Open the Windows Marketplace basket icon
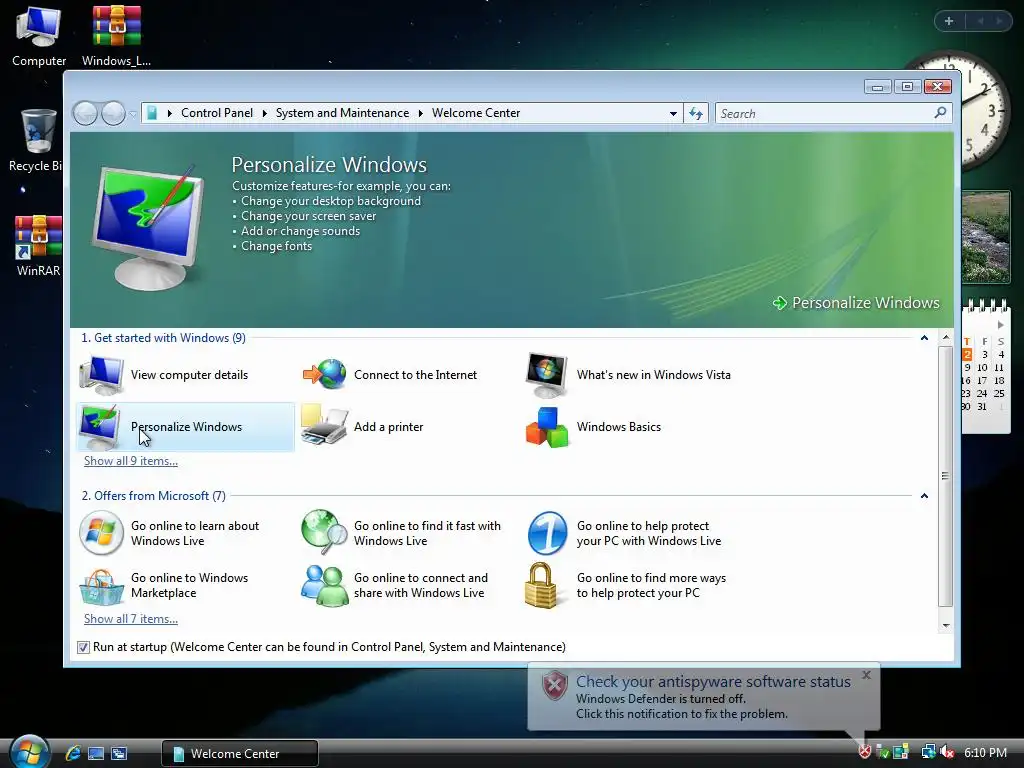 click(101, 586)
